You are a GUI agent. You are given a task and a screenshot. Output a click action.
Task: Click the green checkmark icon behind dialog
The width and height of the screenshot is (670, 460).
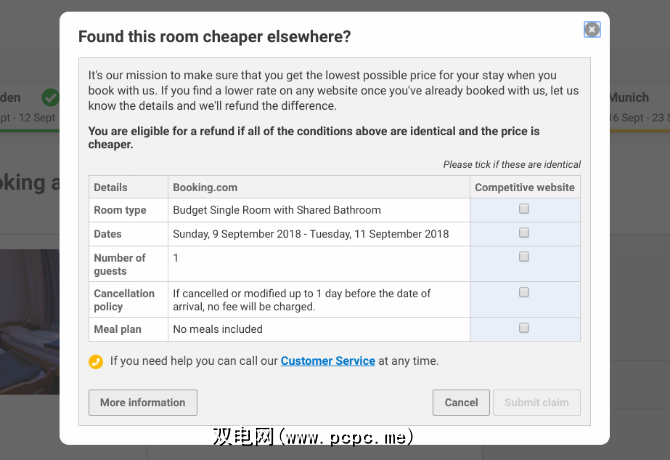tap(50, 98)
